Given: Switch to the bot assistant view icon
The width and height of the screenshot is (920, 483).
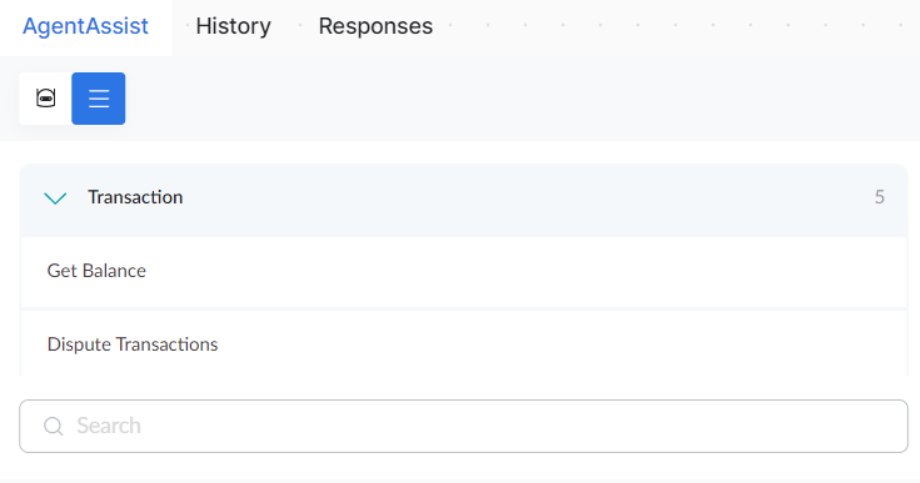Looking at the screenshot, I should click(45, 98).
